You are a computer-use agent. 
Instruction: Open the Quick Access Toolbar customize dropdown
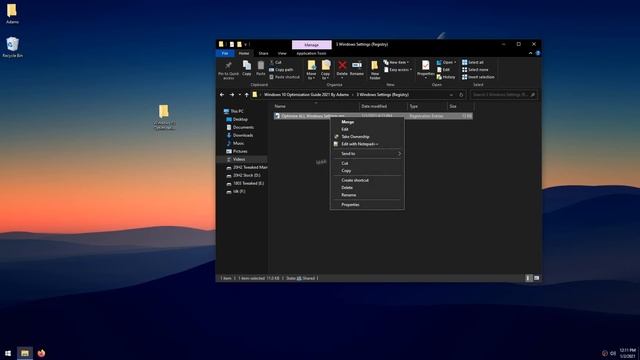pos(246,44)
